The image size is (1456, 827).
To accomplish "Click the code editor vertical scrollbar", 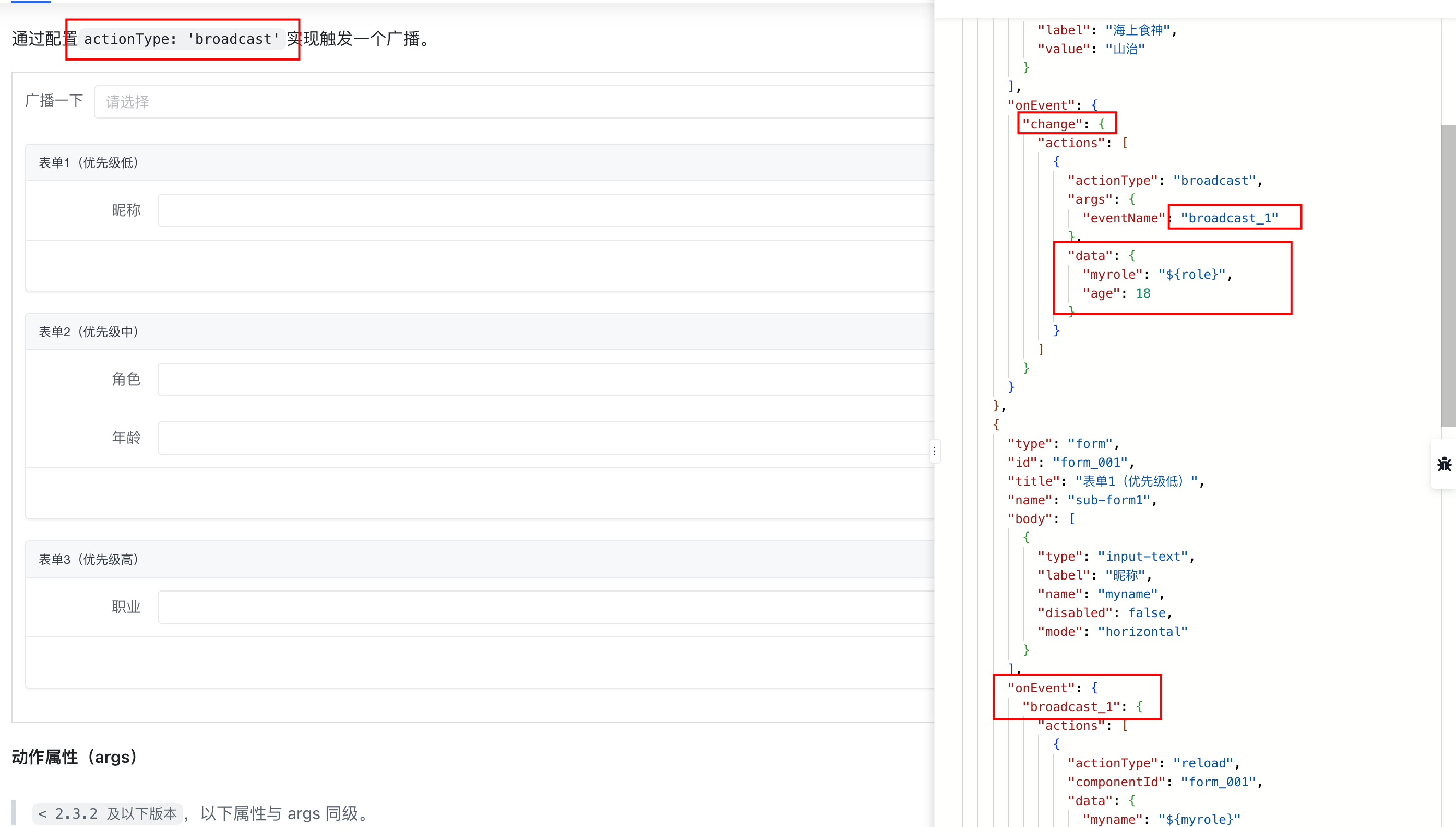I will (x=1448, y=276).
